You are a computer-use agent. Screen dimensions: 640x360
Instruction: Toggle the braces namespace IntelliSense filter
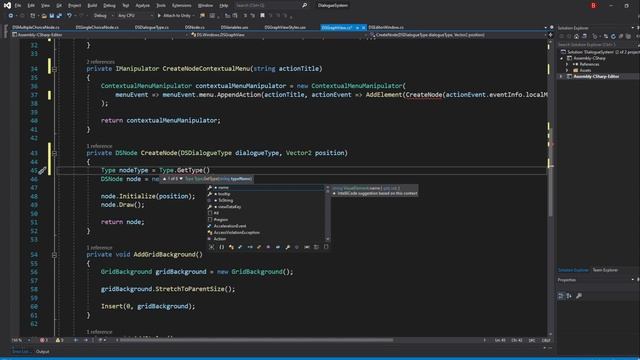point(222,247)
